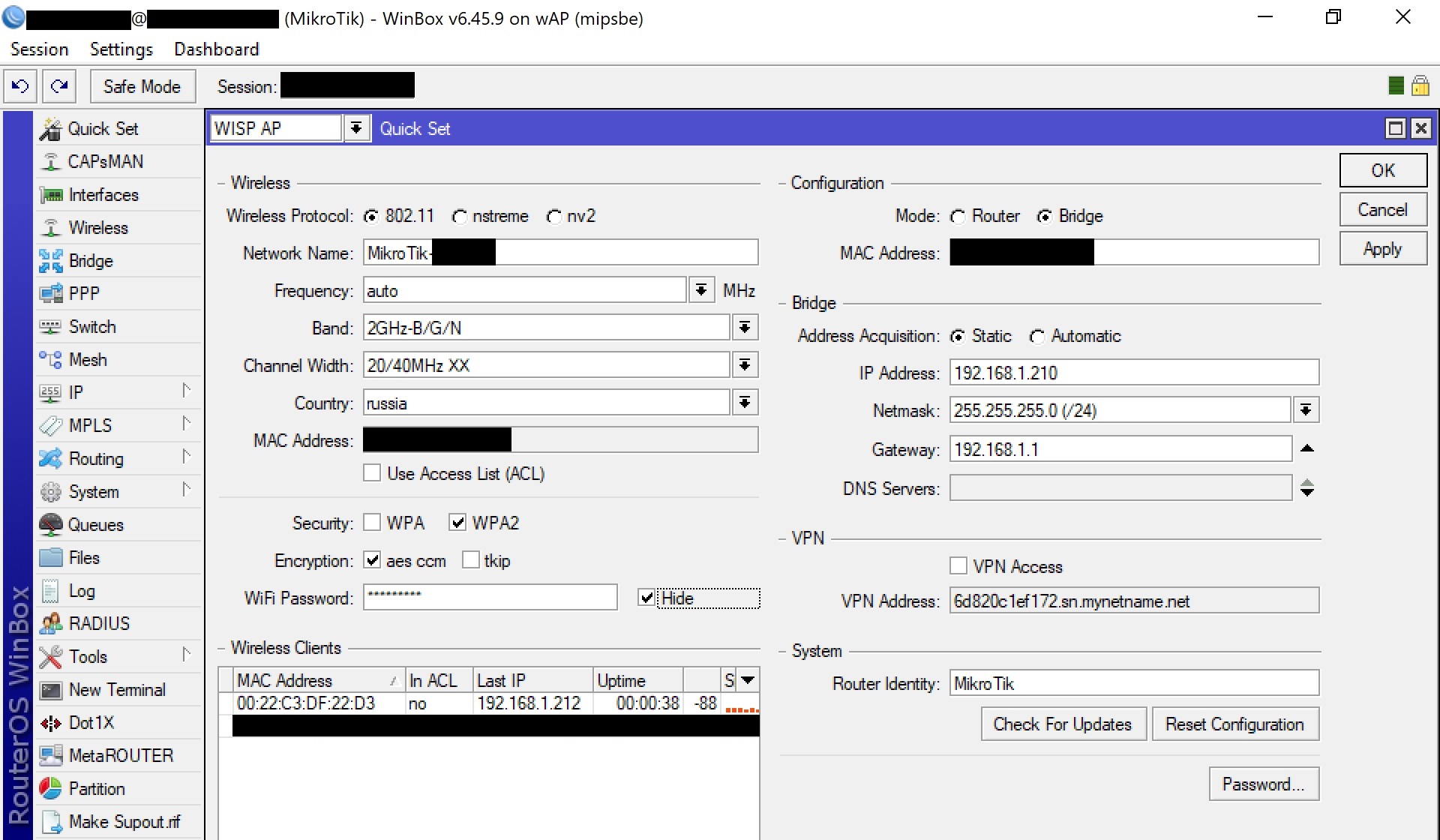Toggle WPA security checkbox
The width and height of the screenshot is (1440, 840).
coord(372,523)
